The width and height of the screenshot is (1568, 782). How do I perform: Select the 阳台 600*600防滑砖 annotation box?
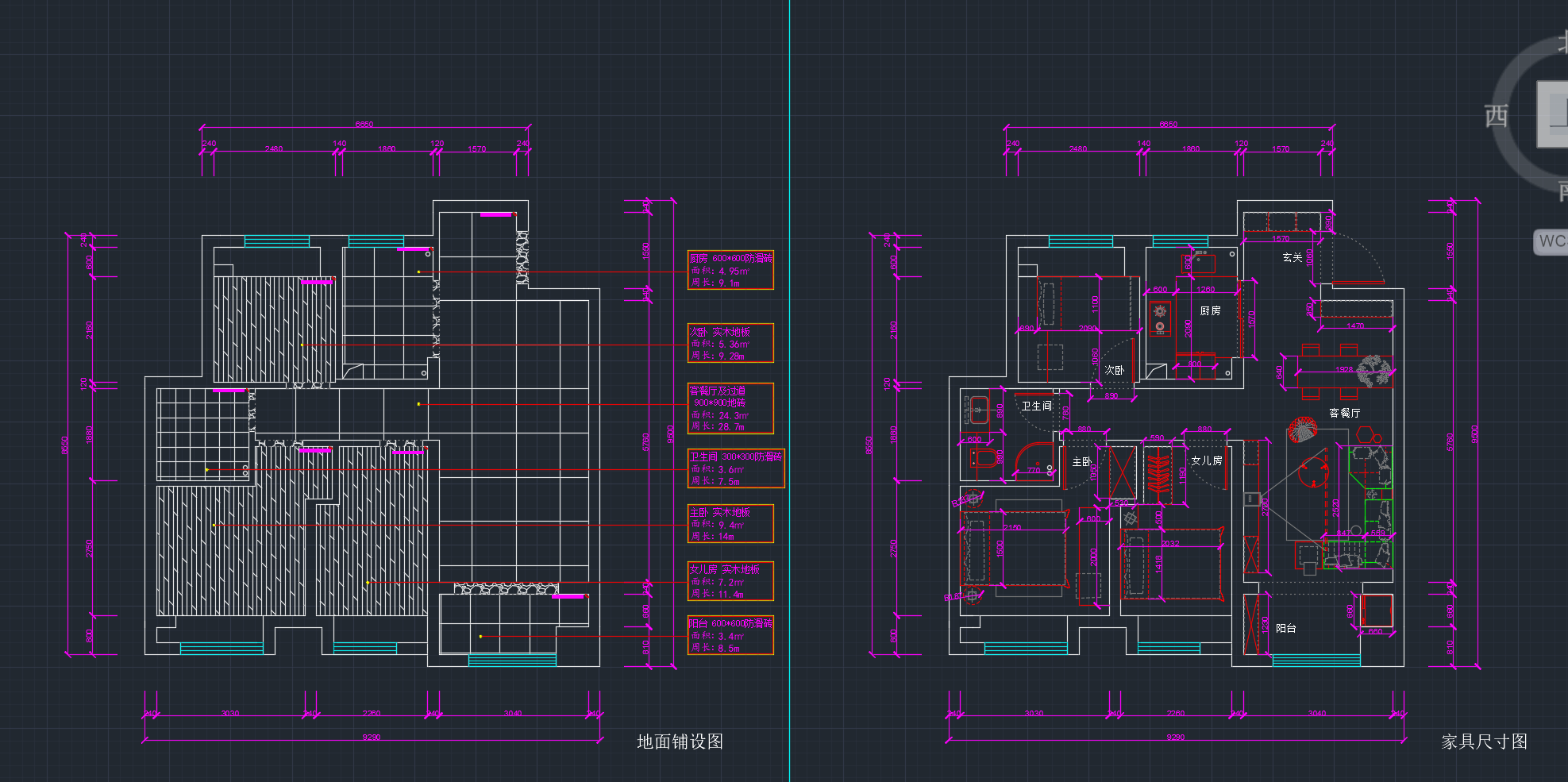[x=730, y=636]
